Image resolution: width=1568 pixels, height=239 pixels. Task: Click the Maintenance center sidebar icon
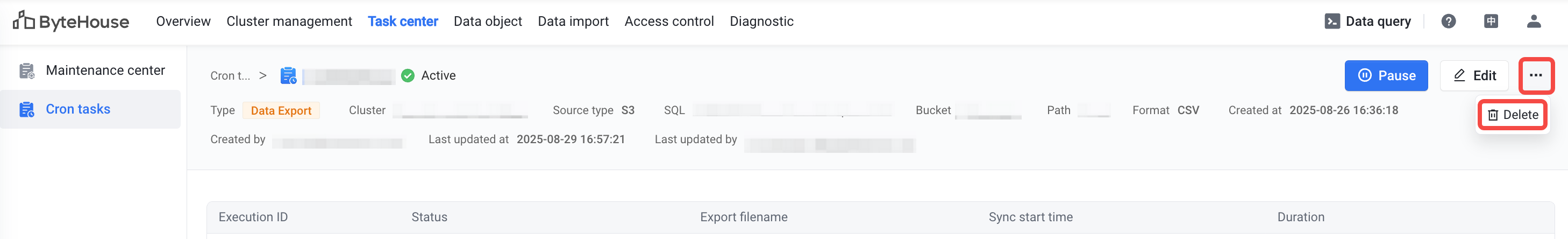(27, 71)
